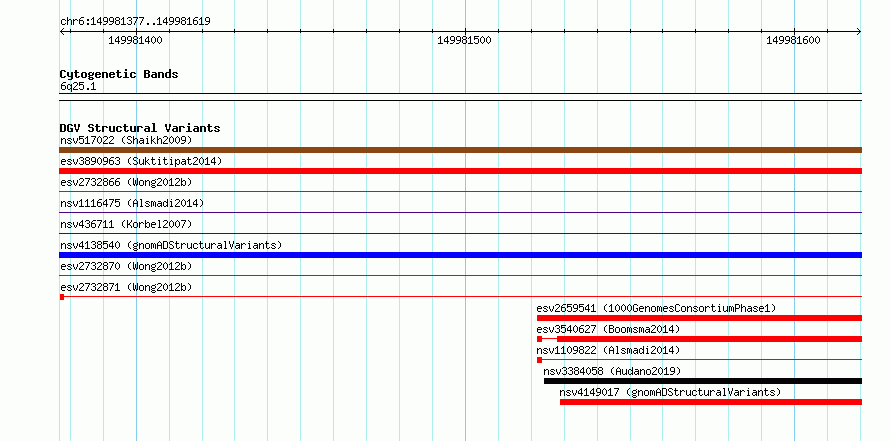Open esv3890963 (Suktitipat2014) variant label

point(141,161)
